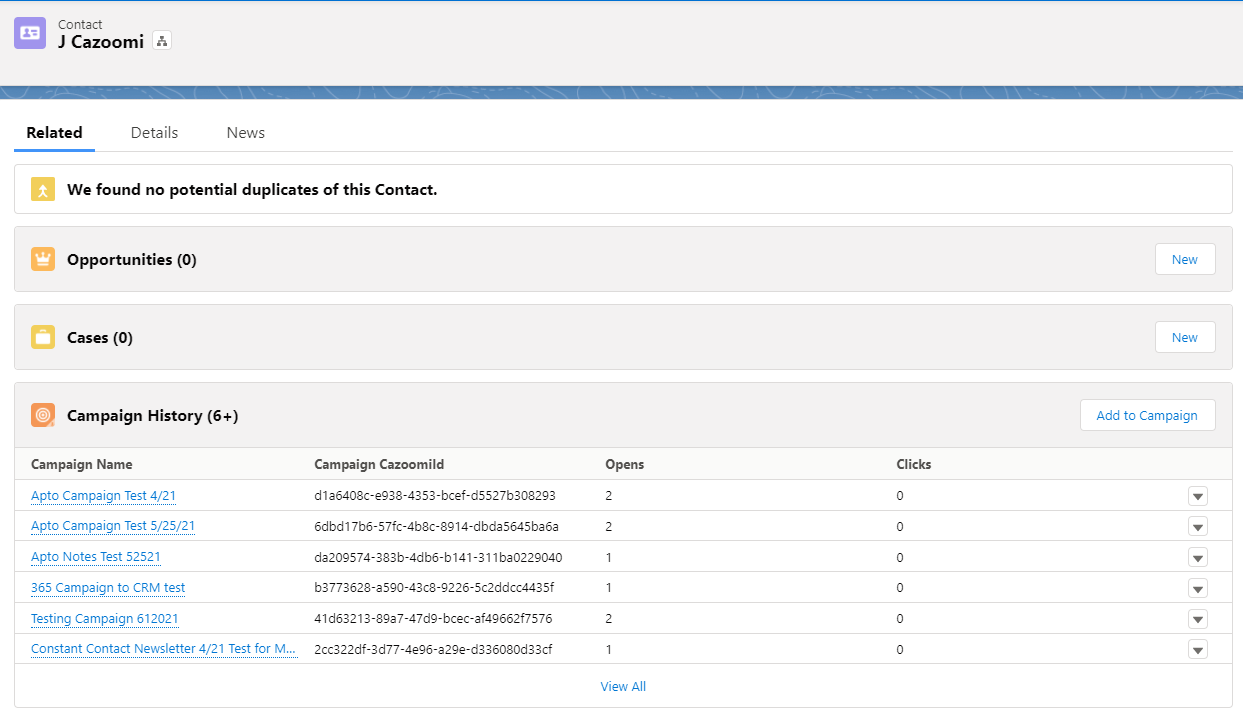This screenshot has height=715, width=1243.
Task: Click the Campaign History target icon
Action: pos(43,415)
